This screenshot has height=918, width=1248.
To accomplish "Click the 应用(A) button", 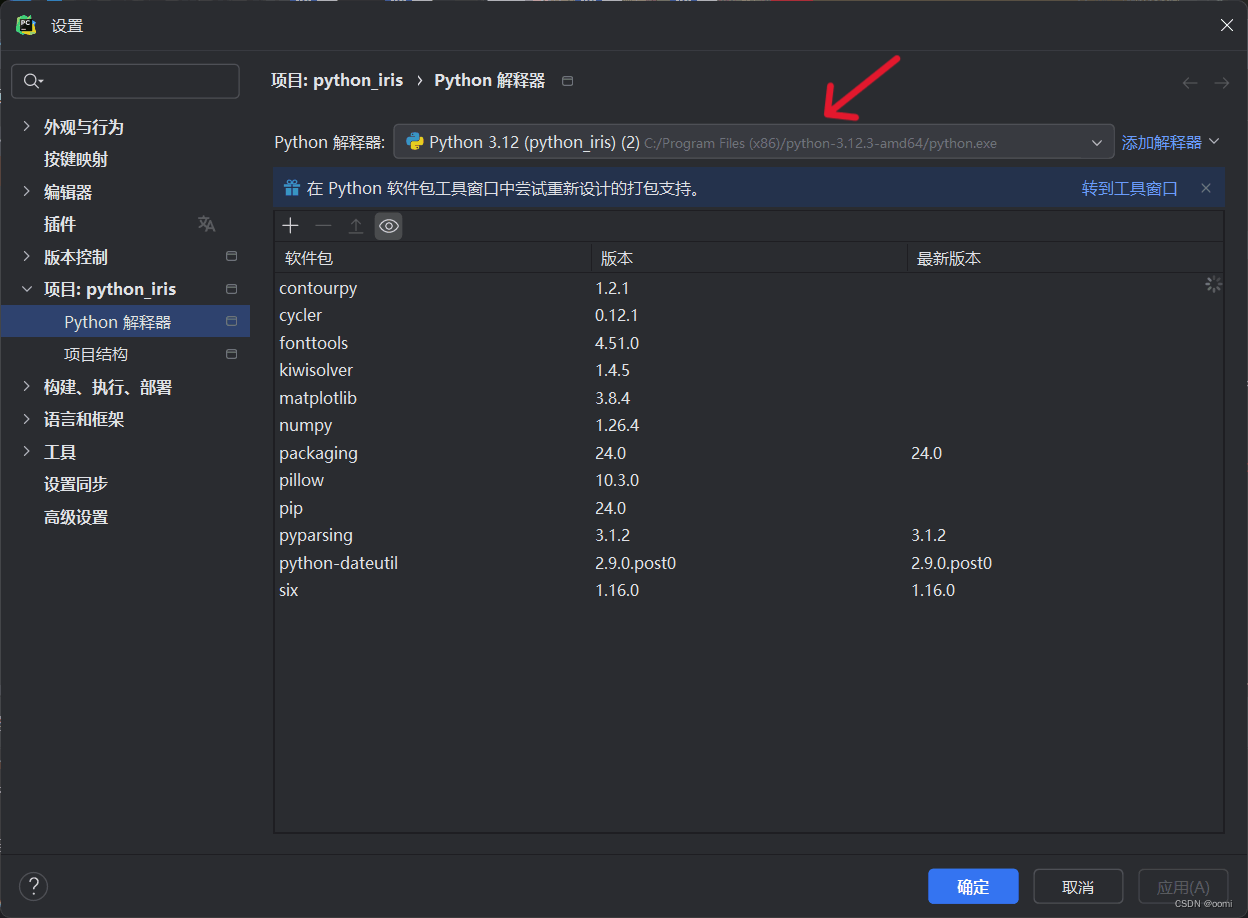I will pos(1183,887).
